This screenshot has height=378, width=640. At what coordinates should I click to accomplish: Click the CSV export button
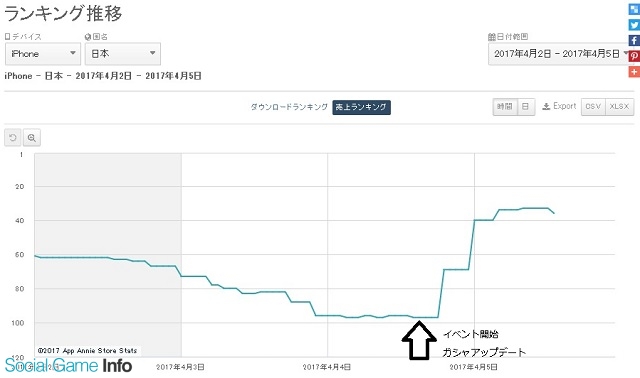(x=593, y=107)
